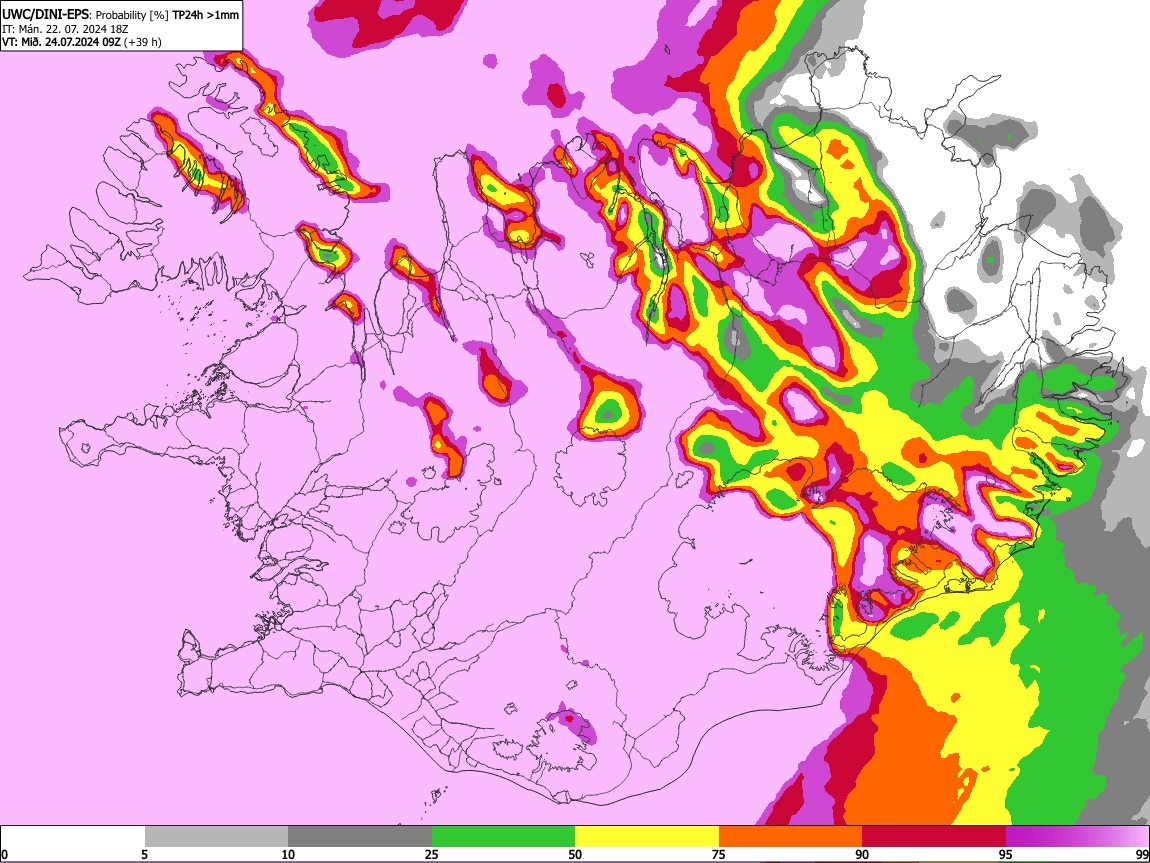Click the Probability [%] label

click(x=132, y=15)
